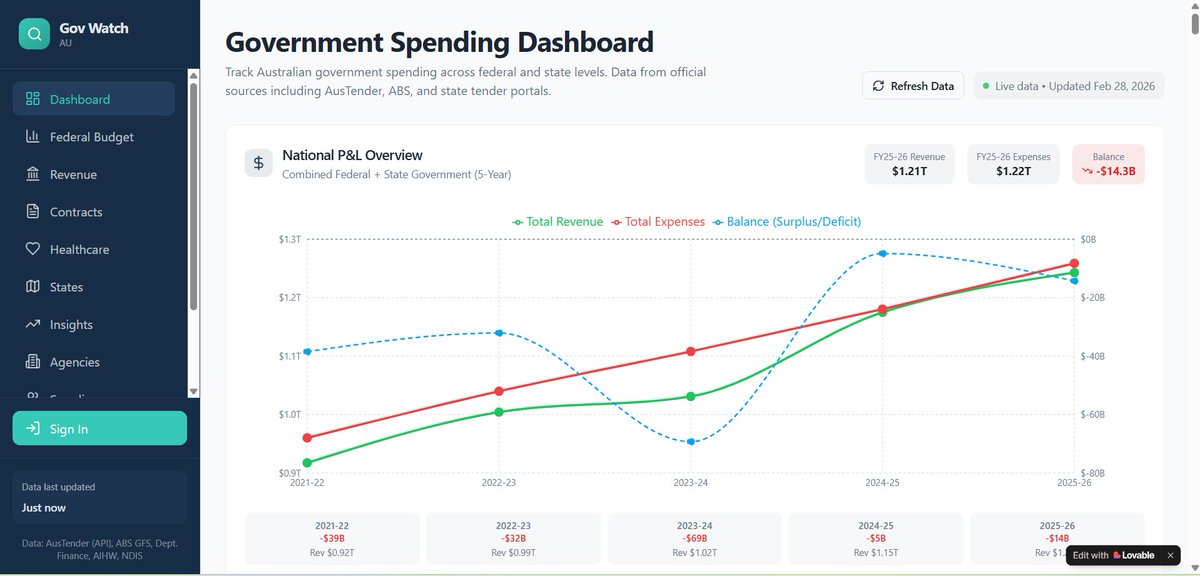
Task: Click the sidebar scrollbar down arrow
Action: [x=194, y=392]
